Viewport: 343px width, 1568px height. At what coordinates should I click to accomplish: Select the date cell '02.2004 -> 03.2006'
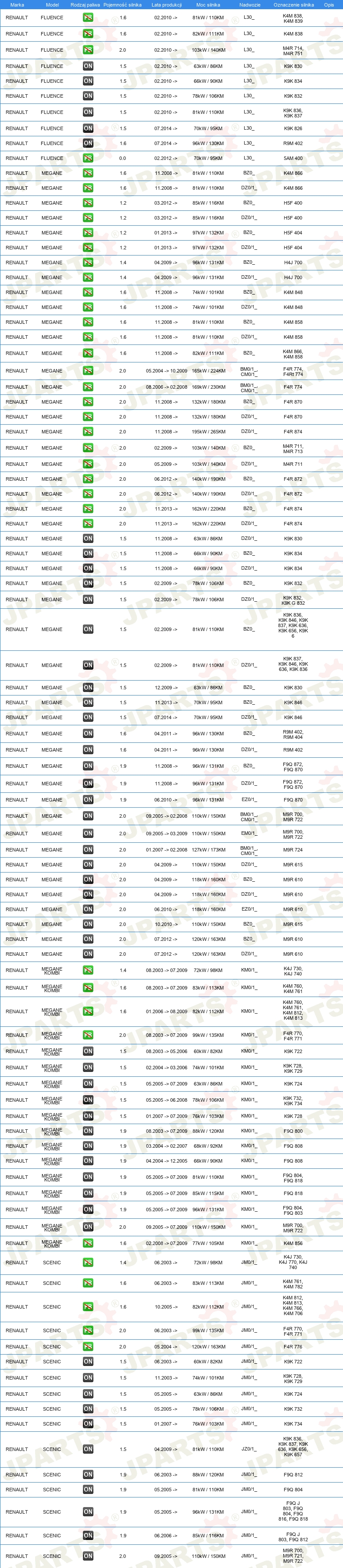pos(166,1068)
